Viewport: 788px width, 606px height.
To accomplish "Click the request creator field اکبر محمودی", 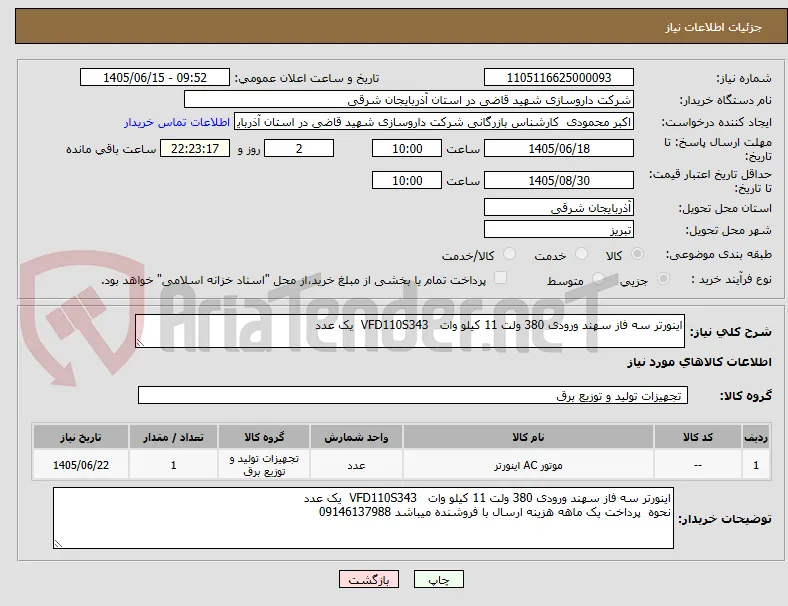I will 434,122.
